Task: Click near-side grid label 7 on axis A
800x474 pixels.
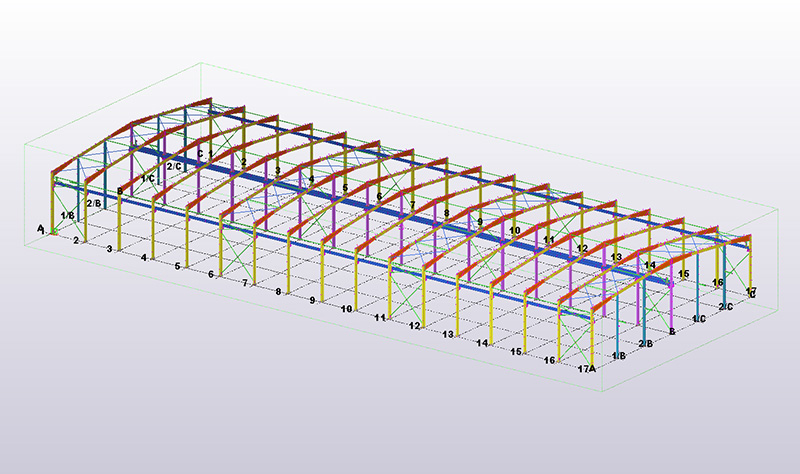Action: [x=245, y=282]
